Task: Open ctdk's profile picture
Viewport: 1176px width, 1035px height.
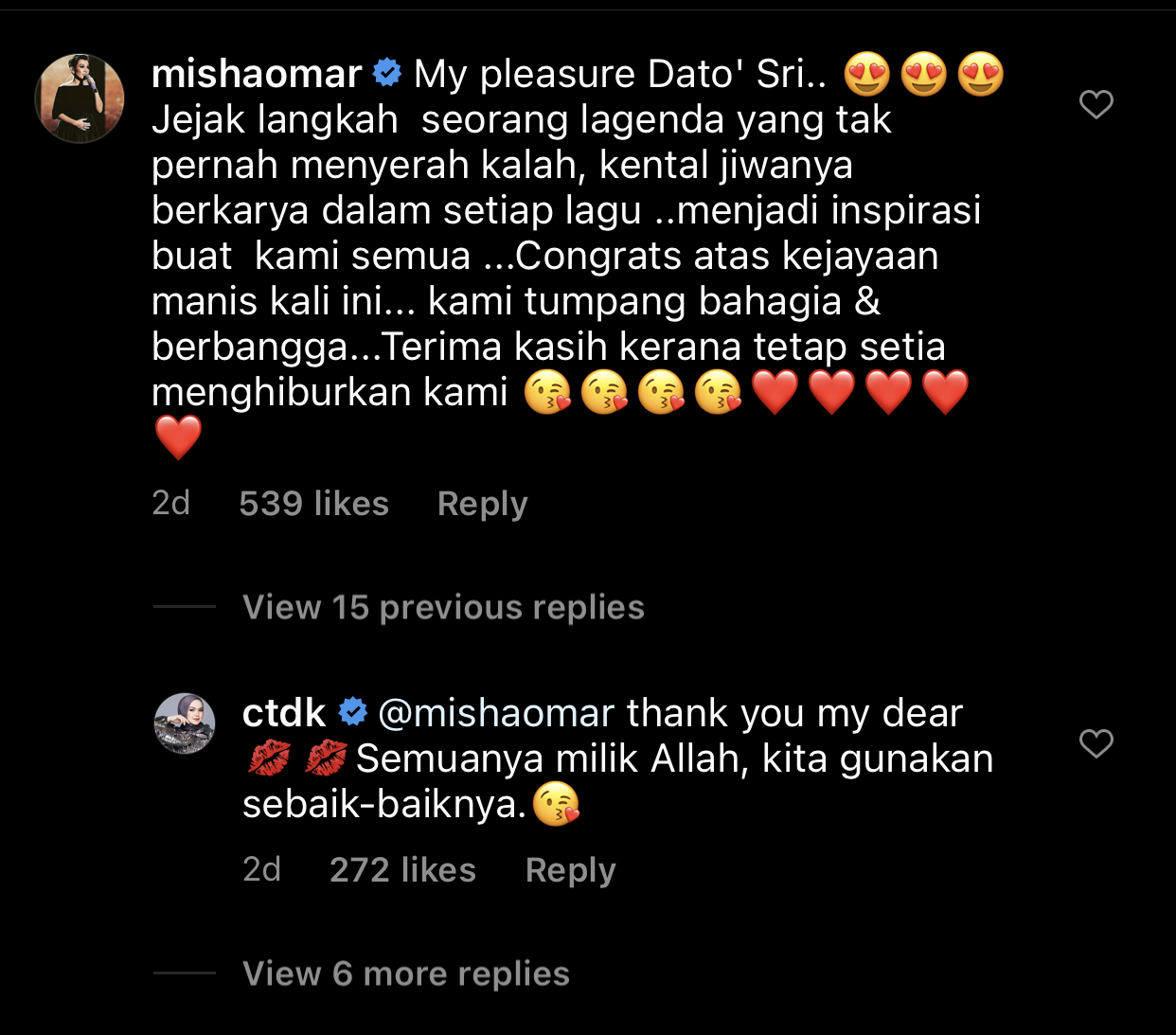Action: click(185, 723)
